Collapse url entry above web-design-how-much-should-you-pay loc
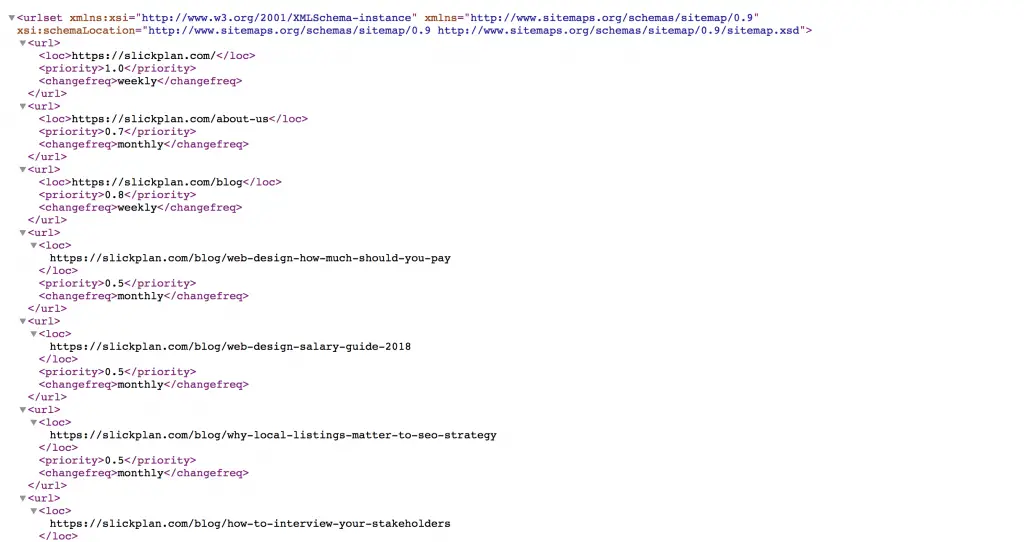Viewport: 1024px width, 542px height. [22, 232]
